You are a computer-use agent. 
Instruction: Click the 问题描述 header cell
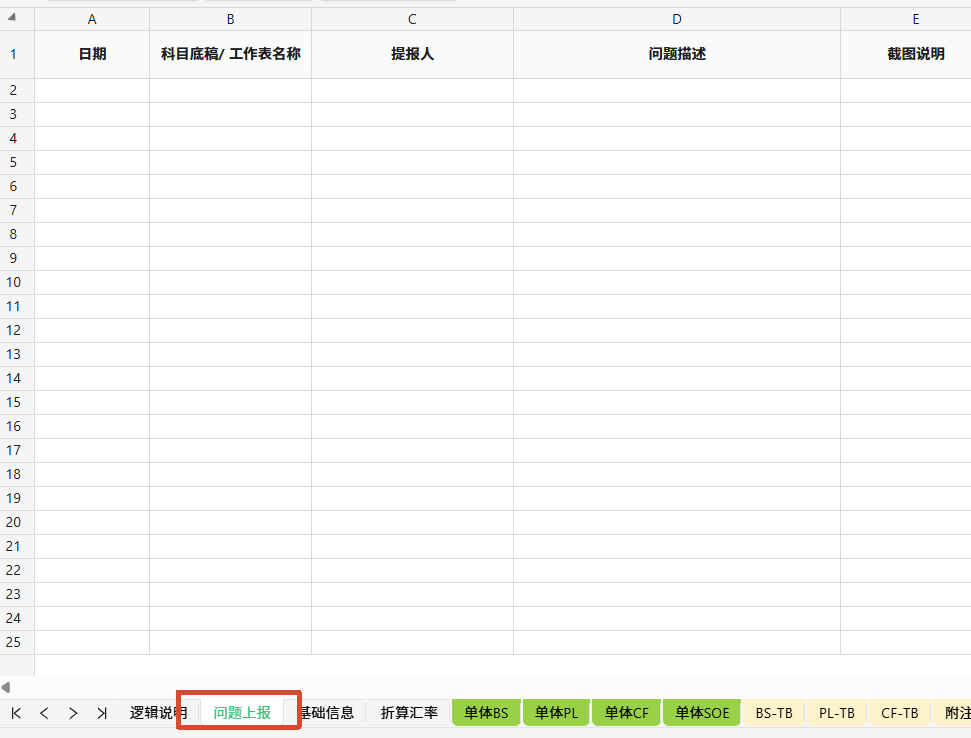(677, 54)
